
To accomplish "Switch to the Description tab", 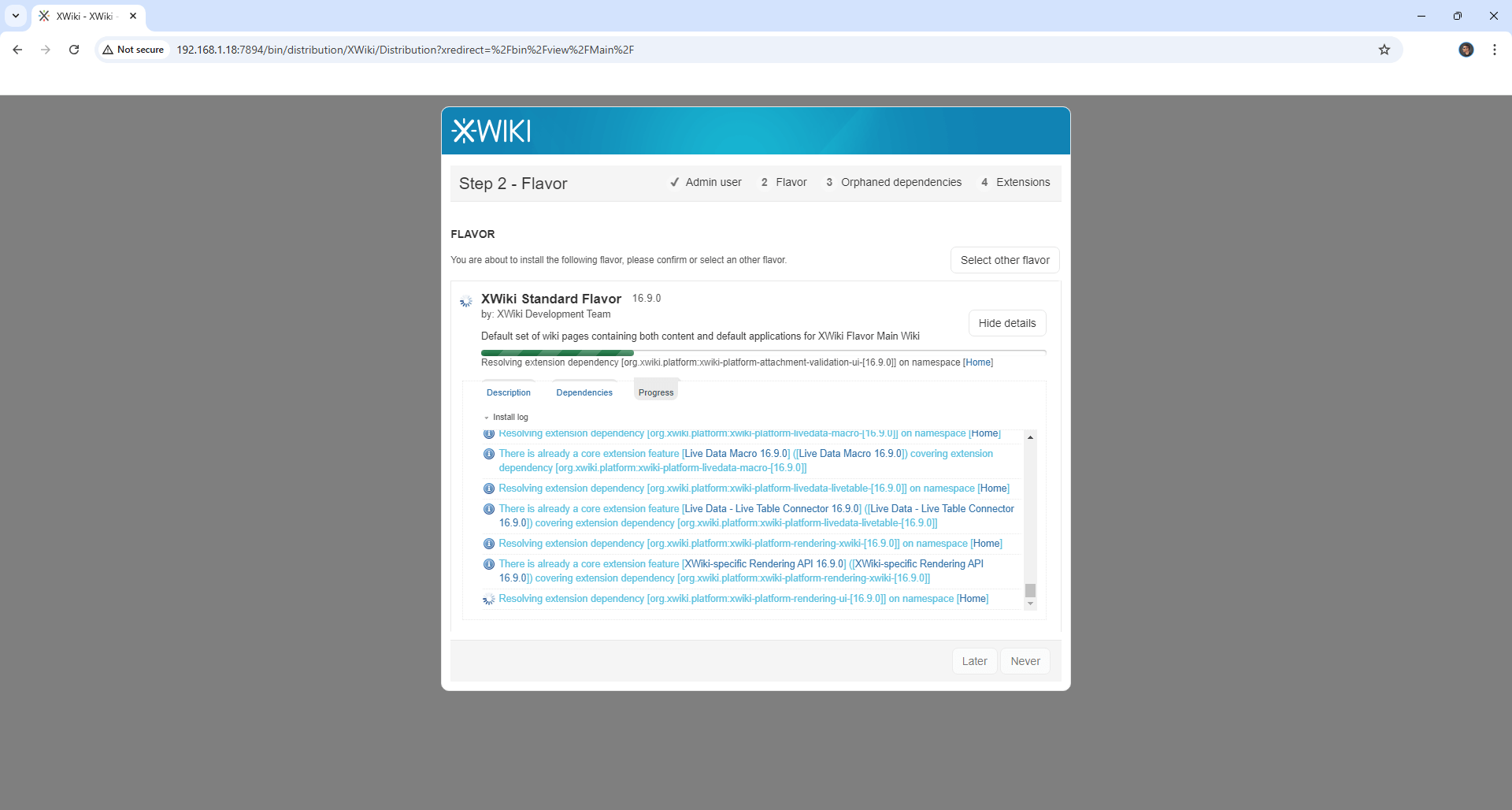I will tap(509, 392).
